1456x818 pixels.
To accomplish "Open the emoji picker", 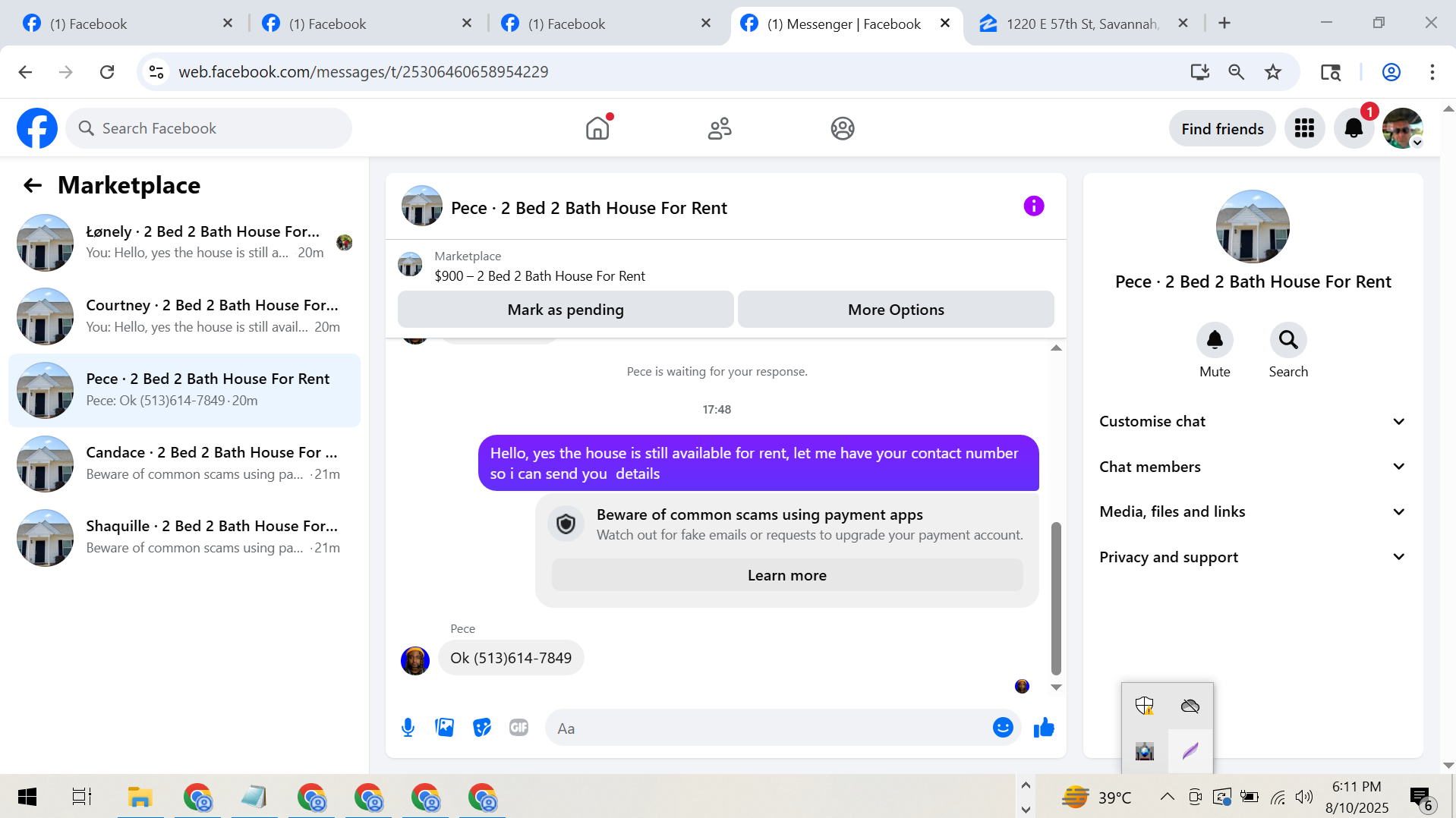I will pyautogui.click(x=1003, y=728).
